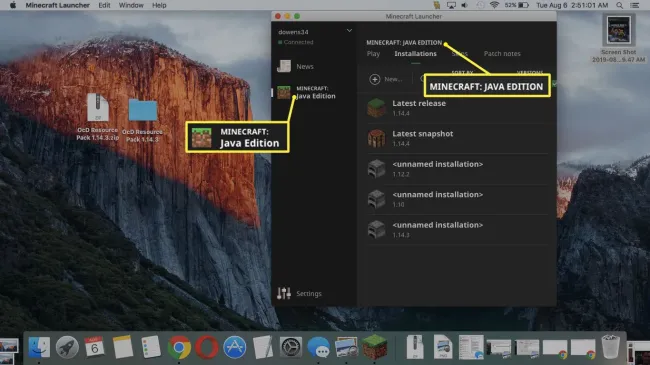The width and height of the screenshot is (650, 365).
Task: Click the crafting table icon for Latest snapshot
Action: (x=376, y=138)
